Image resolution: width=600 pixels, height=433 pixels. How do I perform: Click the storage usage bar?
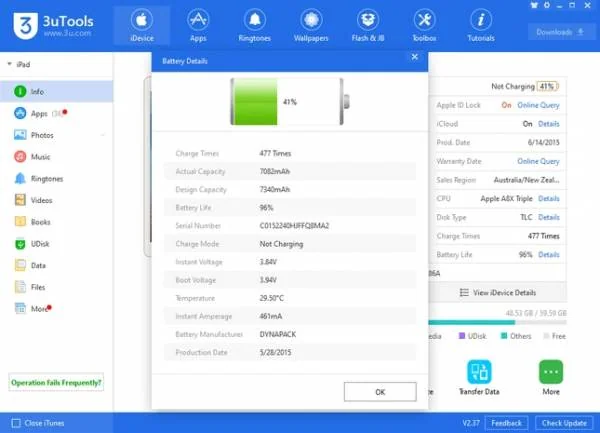pos(497,323)
